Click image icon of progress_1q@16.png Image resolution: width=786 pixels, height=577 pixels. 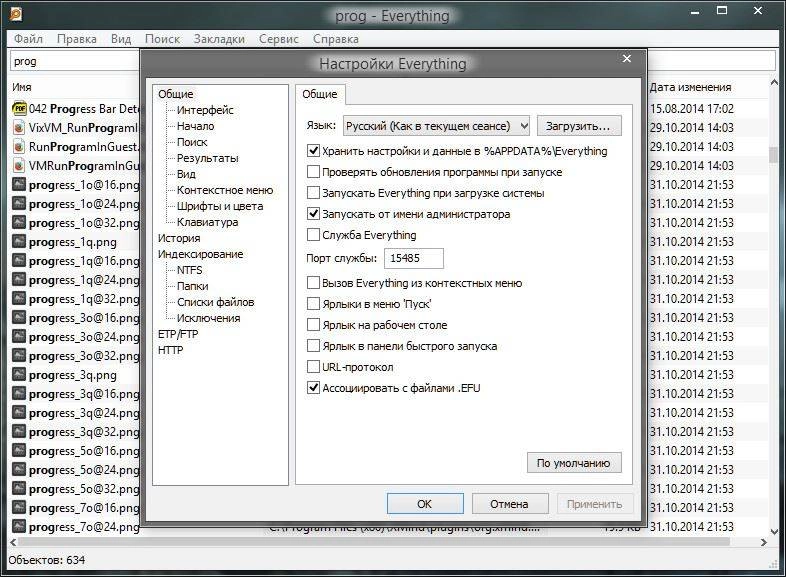tap(19, 261)
